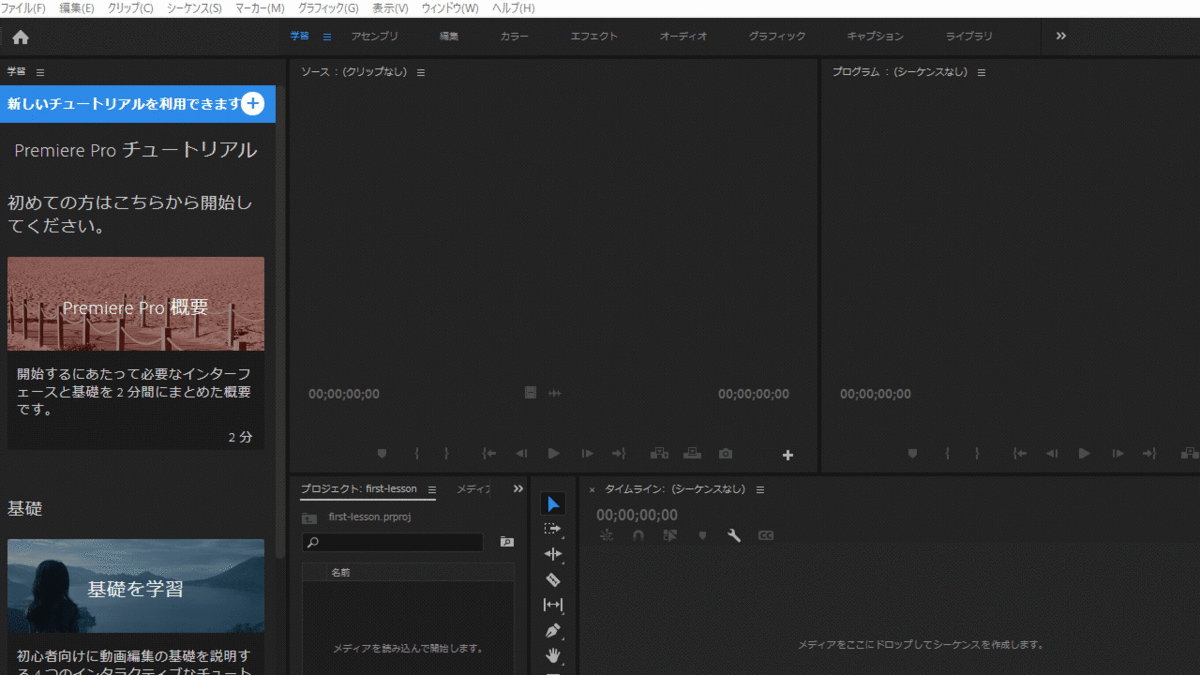The width and height of the screenshot is (1200, 675).
Task: Select the Pen tool
Action: pos(553,631)
